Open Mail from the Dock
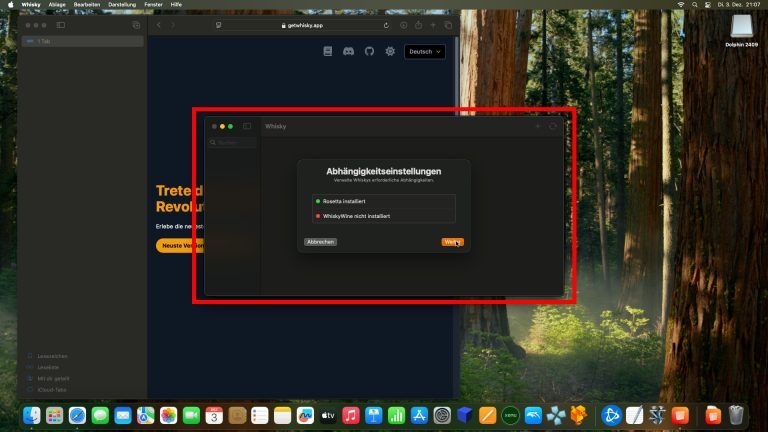The image size is (768, 432). point(123,415)
